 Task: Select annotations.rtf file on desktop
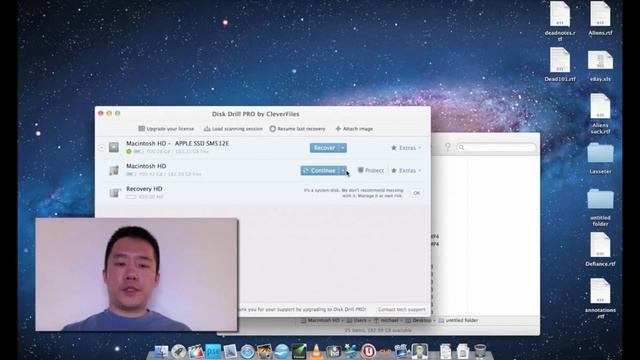600,298
